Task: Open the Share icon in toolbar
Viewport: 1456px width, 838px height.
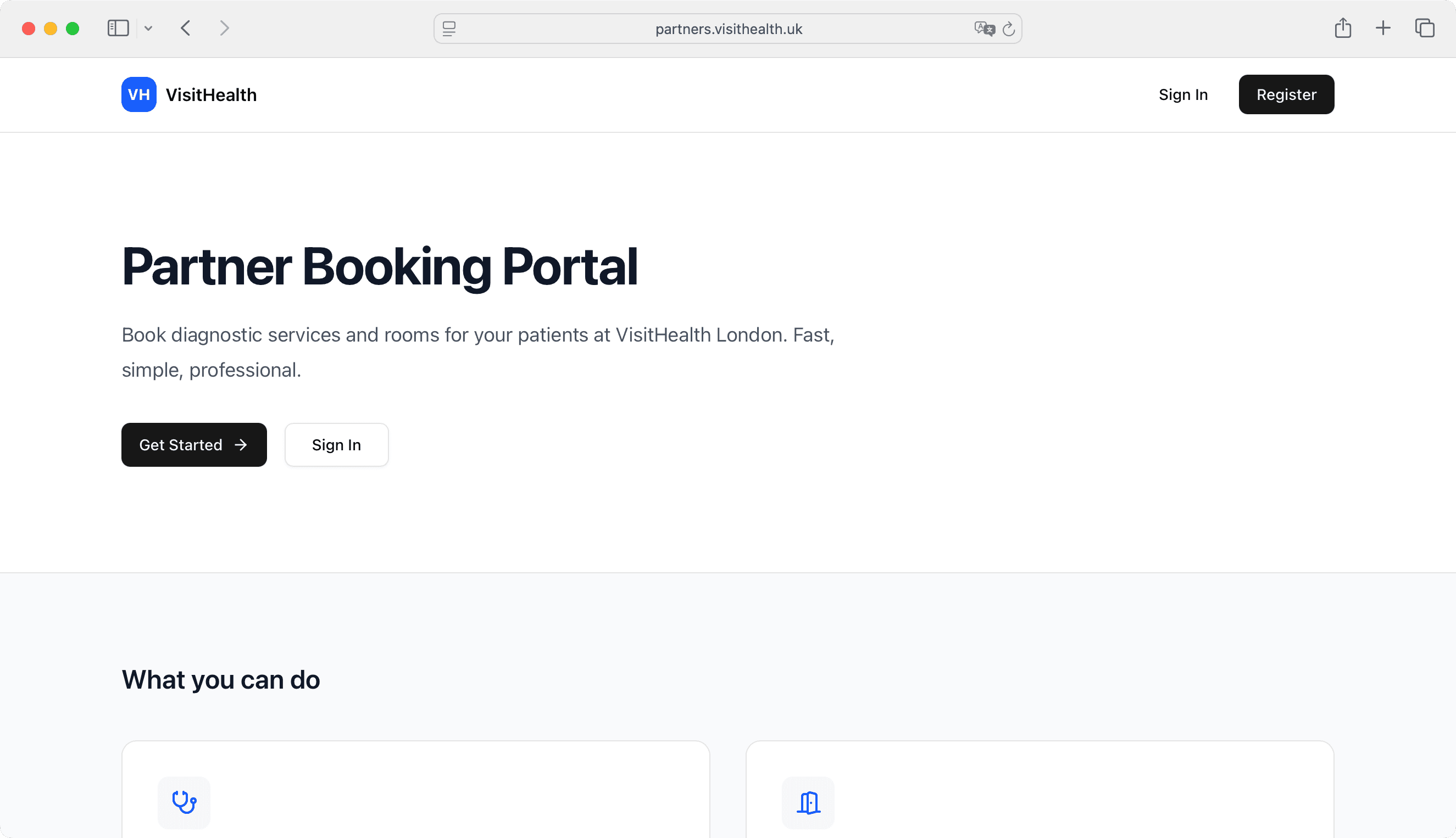Action: pyautogui.click(x=1343, y=27)
